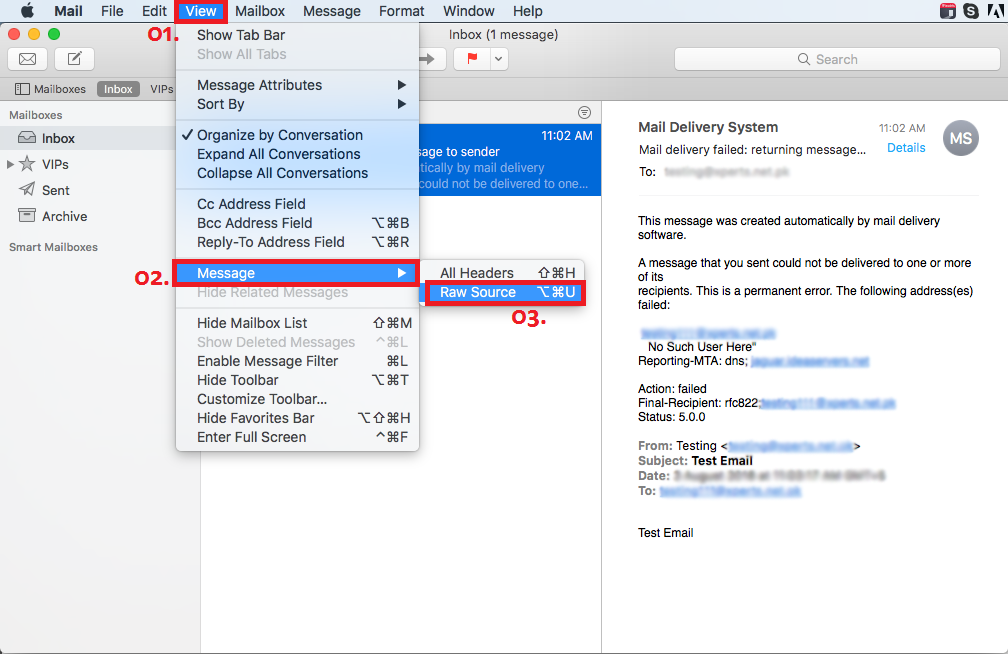
Task: Click the bottom To: address link
Action: (730, 491)
